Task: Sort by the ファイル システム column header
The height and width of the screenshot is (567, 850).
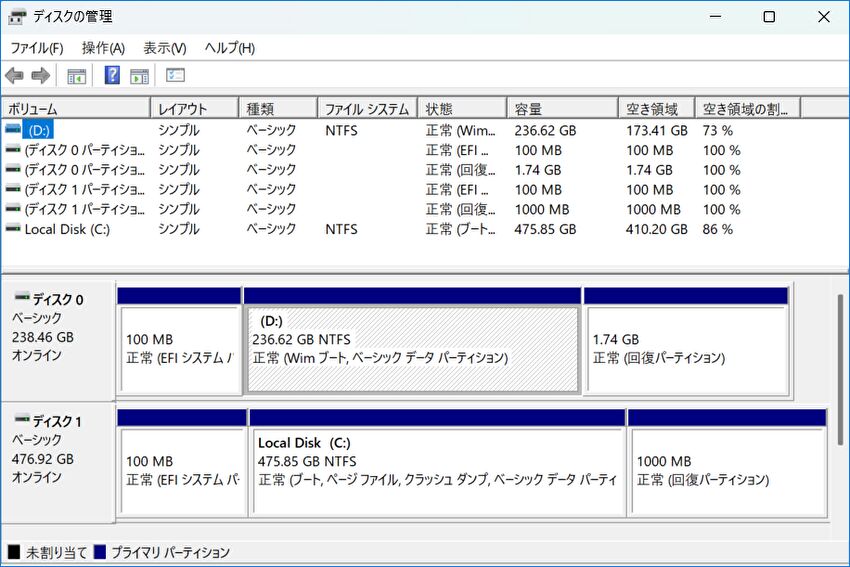Action: point(367,109)
